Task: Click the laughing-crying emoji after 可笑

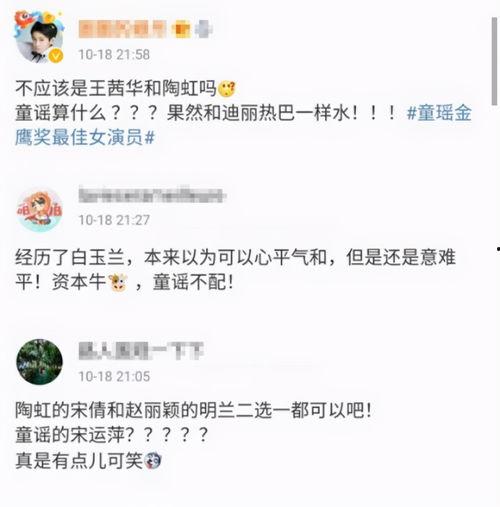Action: 153,461
